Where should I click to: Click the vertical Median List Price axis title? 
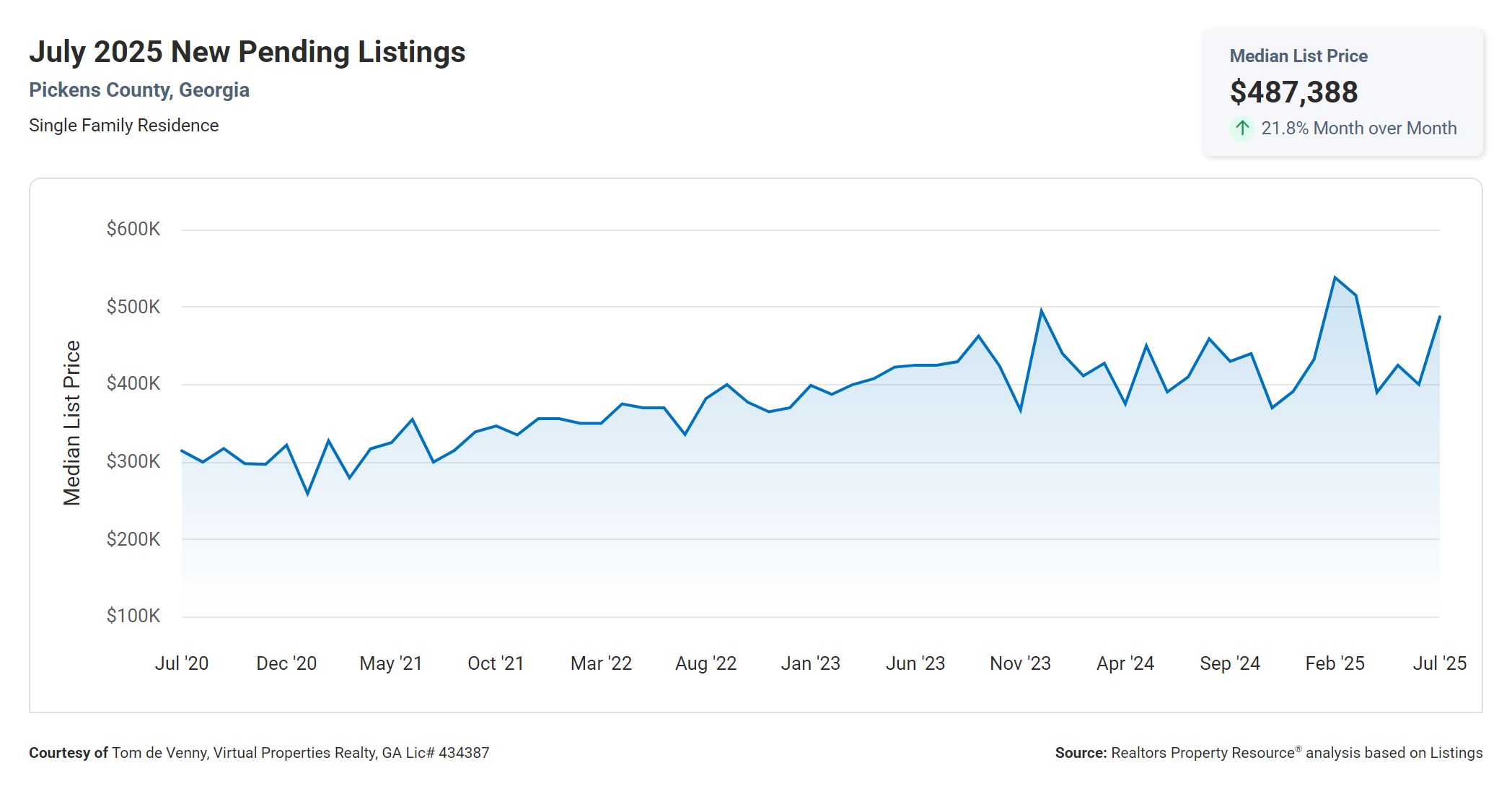(72, 423)
